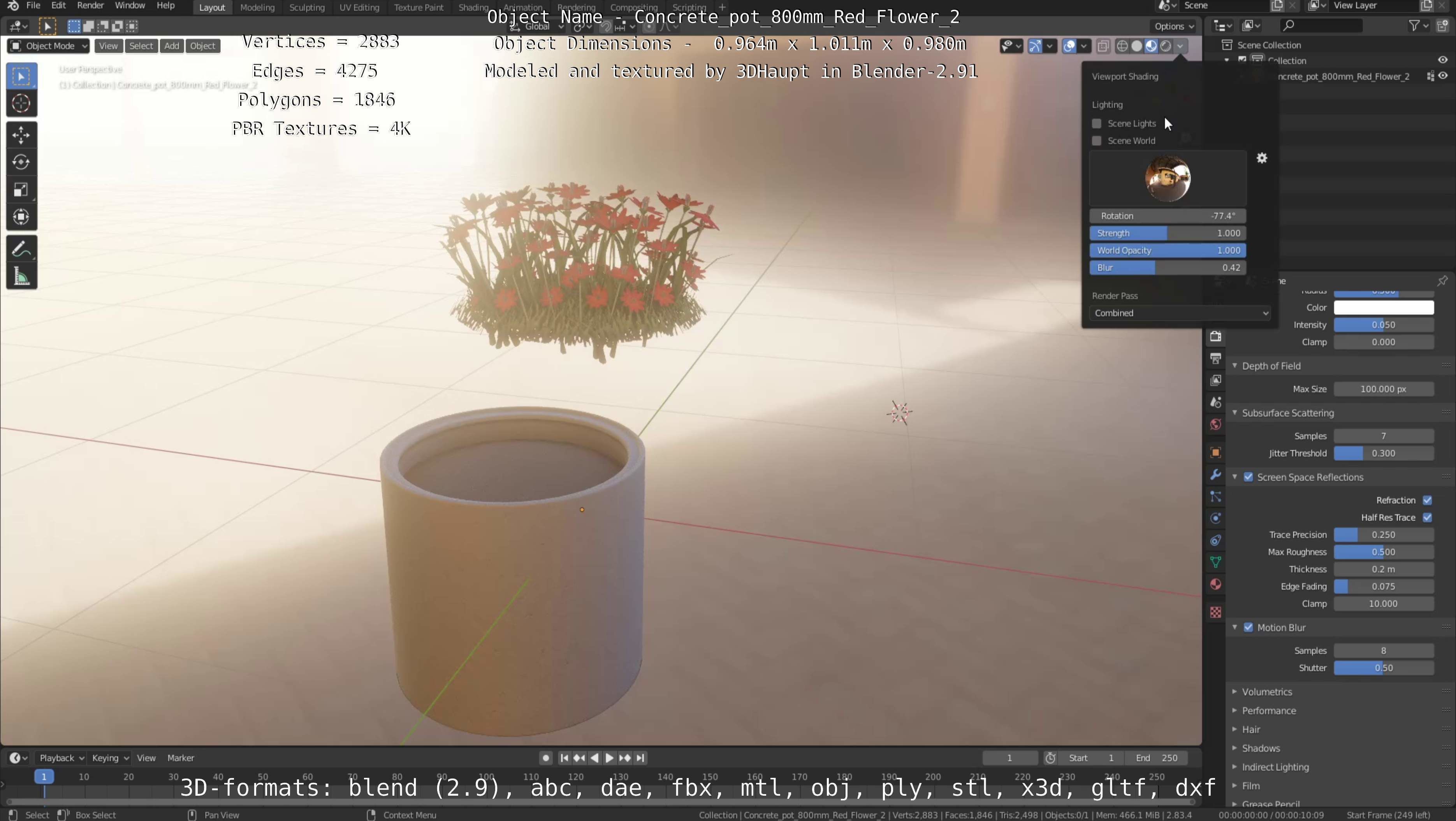The height and width of the screenshot is (821, 1456).
Task: Select the Cursor tool
Action: (x=21, y=104)
